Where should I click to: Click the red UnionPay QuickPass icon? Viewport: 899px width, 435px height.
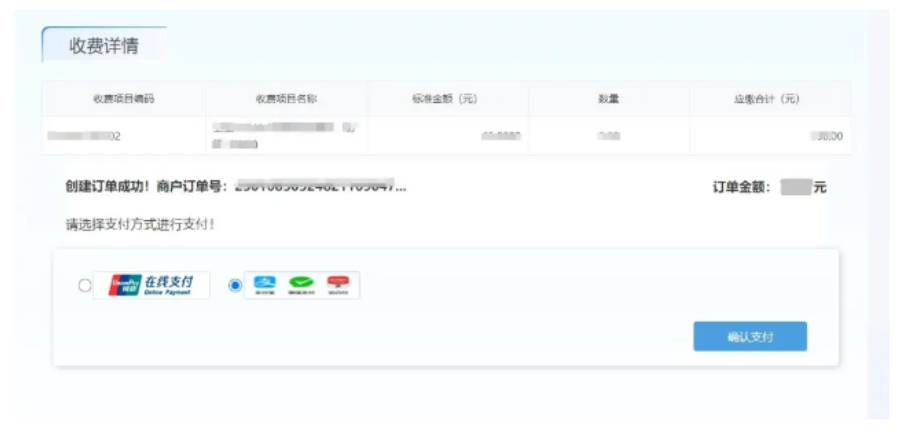point(339,285)
